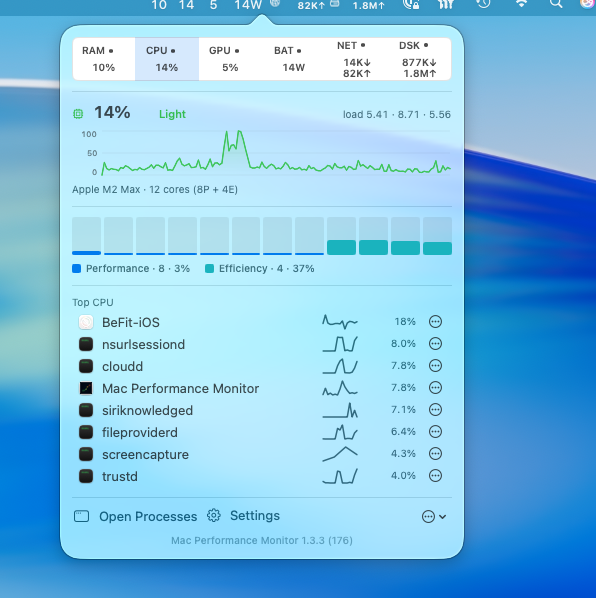Click the Settings gear icon
Viewport: 596px width, 598px height.
click(214, 516)
